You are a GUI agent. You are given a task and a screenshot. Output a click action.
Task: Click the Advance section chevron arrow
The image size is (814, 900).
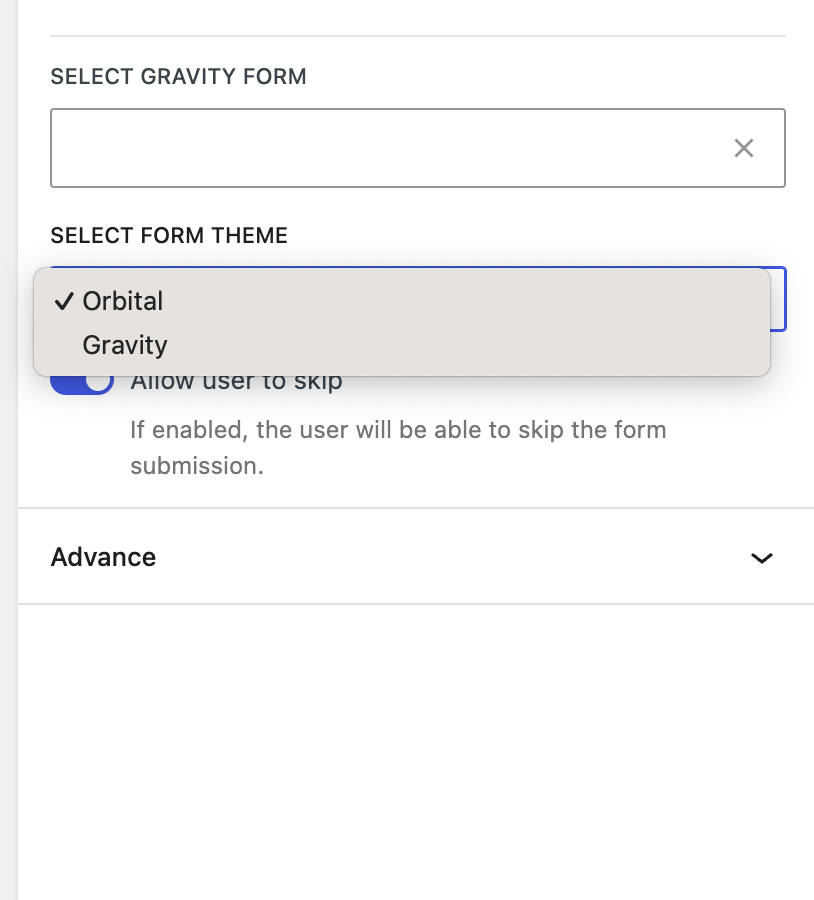762,558
